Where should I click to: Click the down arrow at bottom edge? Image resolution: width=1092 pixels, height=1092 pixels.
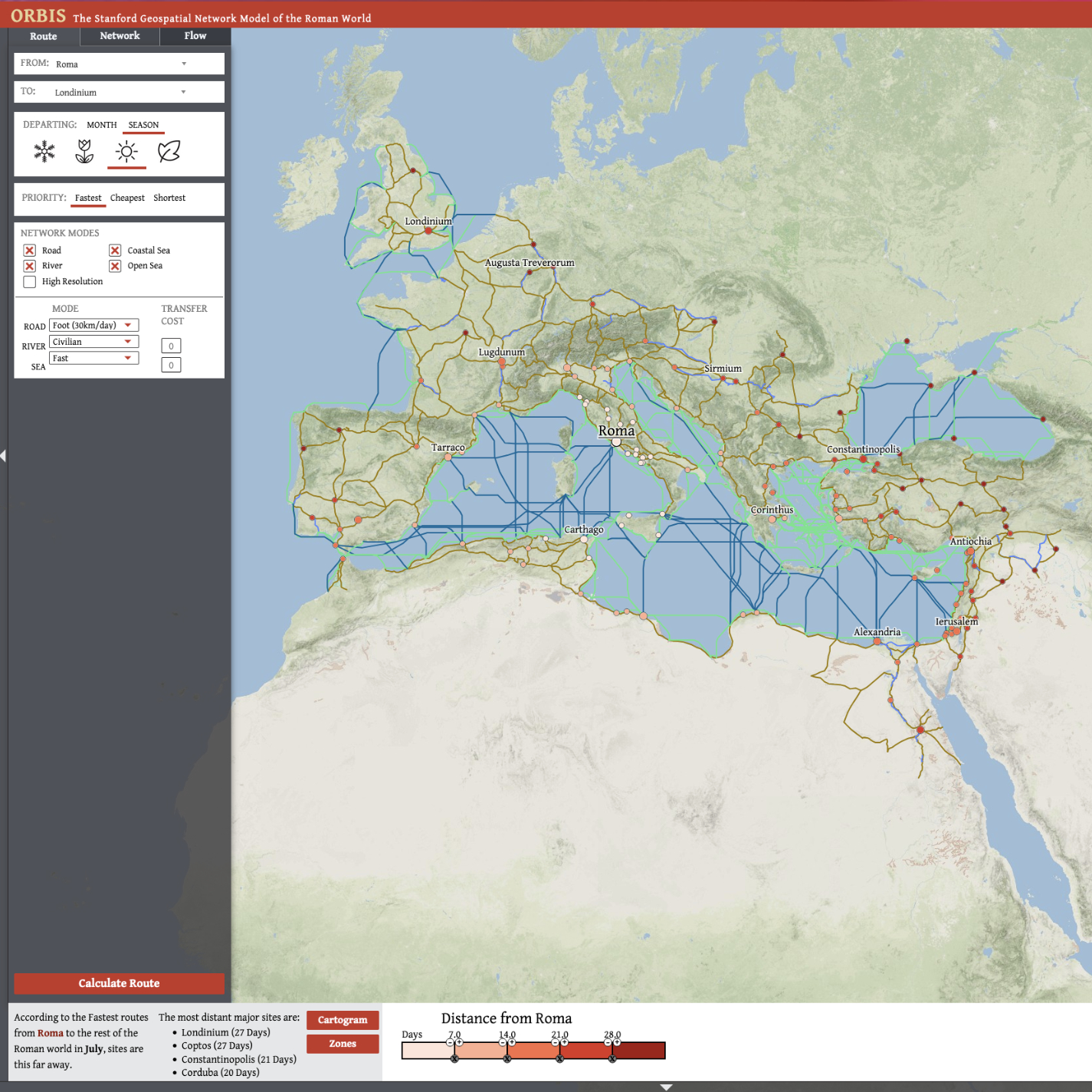pyautogui.click(x=666, y=1087)
